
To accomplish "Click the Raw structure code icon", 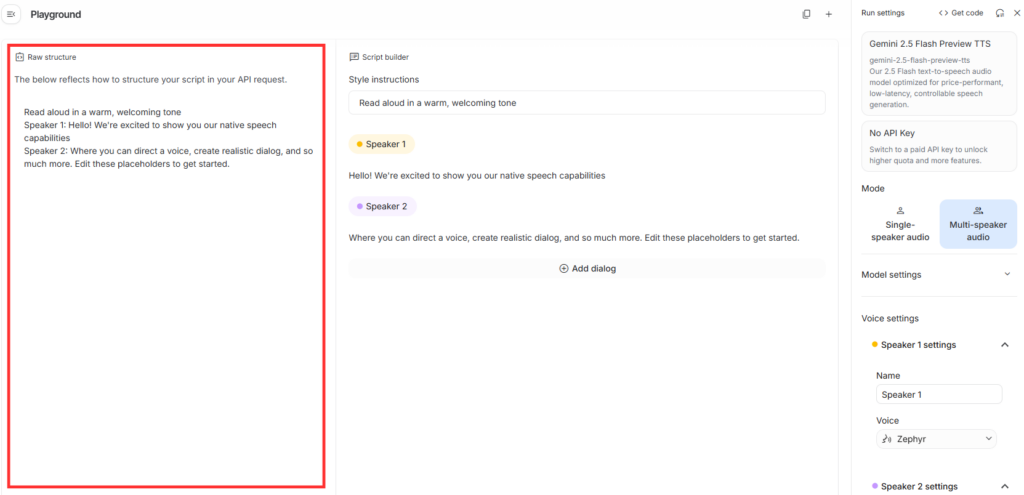I will (x=20, y=57).
